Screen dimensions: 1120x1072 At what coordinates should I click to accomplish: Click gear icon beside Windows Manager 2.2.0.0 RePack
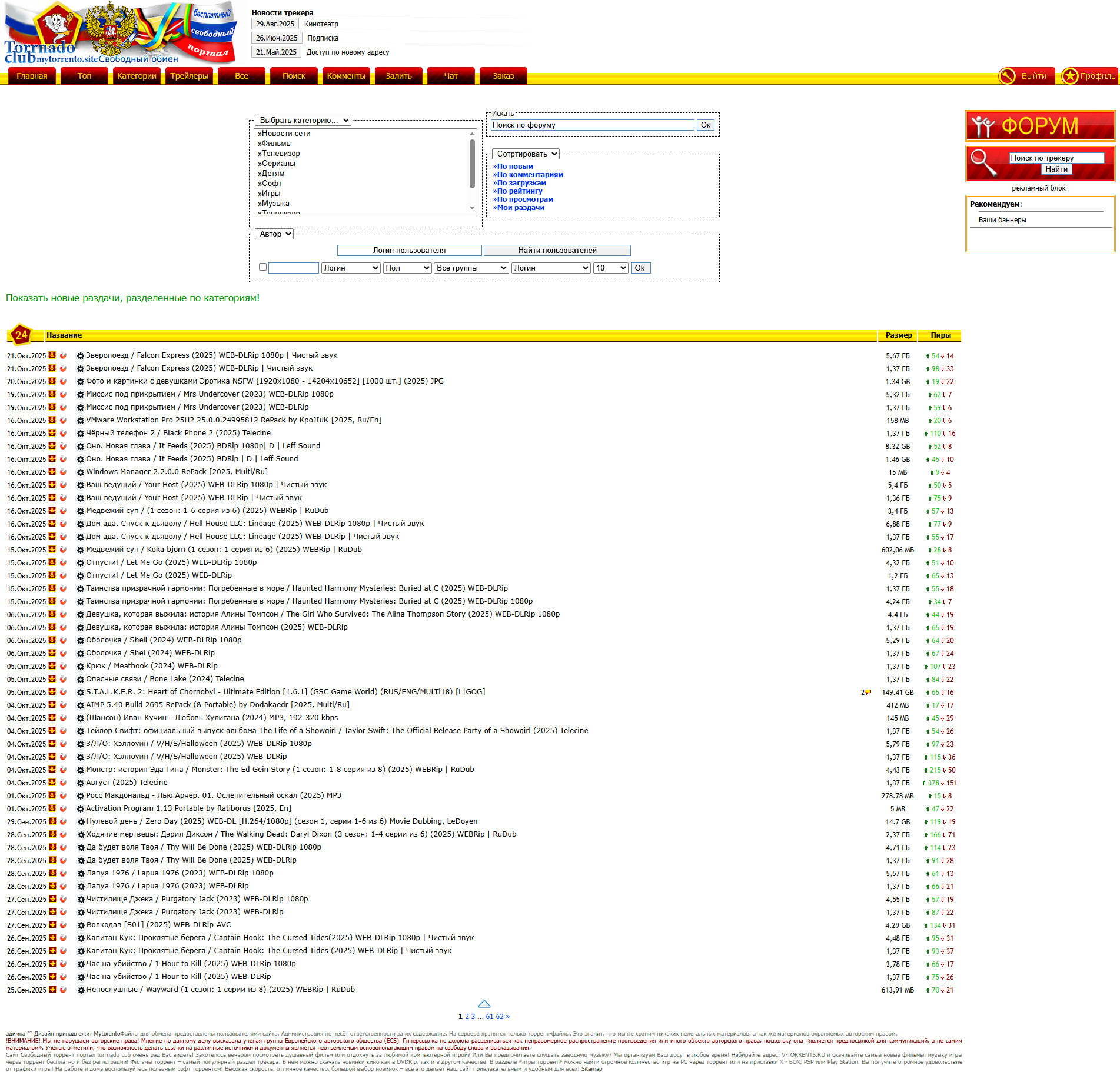click(81, 472)
